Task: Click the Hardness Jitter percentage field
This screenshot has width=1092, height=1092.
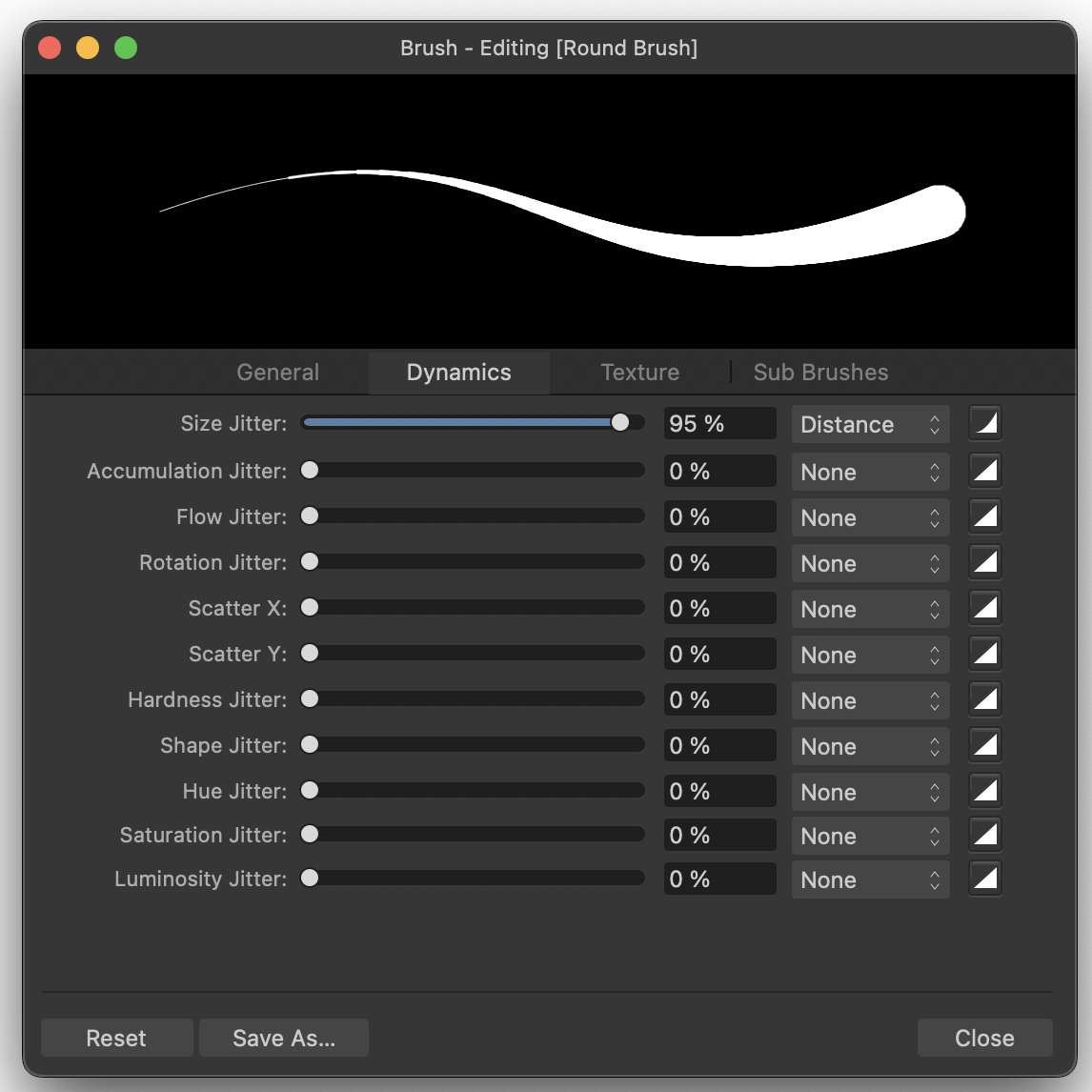Action: pos(720,700)
